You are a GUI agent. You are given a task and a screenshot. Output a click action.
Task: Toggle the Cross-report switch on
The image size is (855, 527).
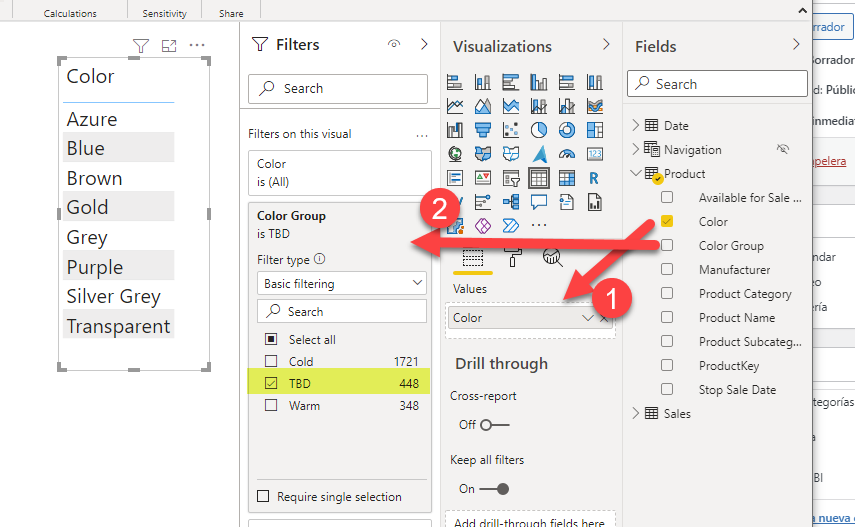(x=493, y=425)
